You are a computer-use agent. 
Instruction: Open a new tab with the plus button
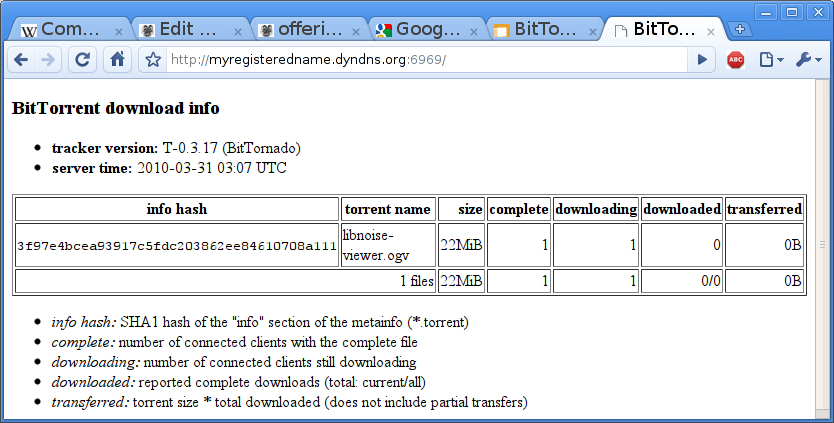coord(741,29)
